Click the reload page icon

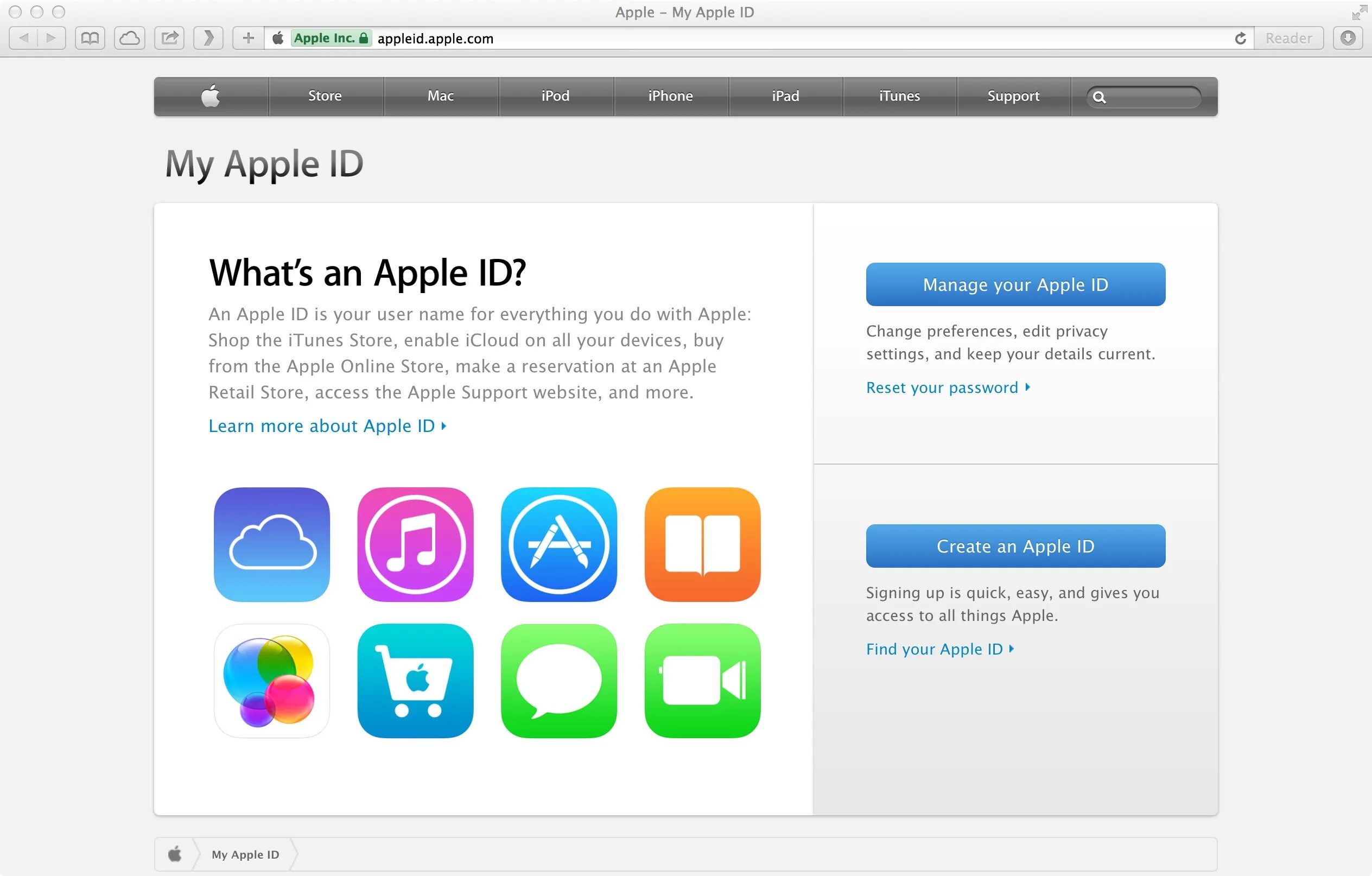(x=1240, y=38)
